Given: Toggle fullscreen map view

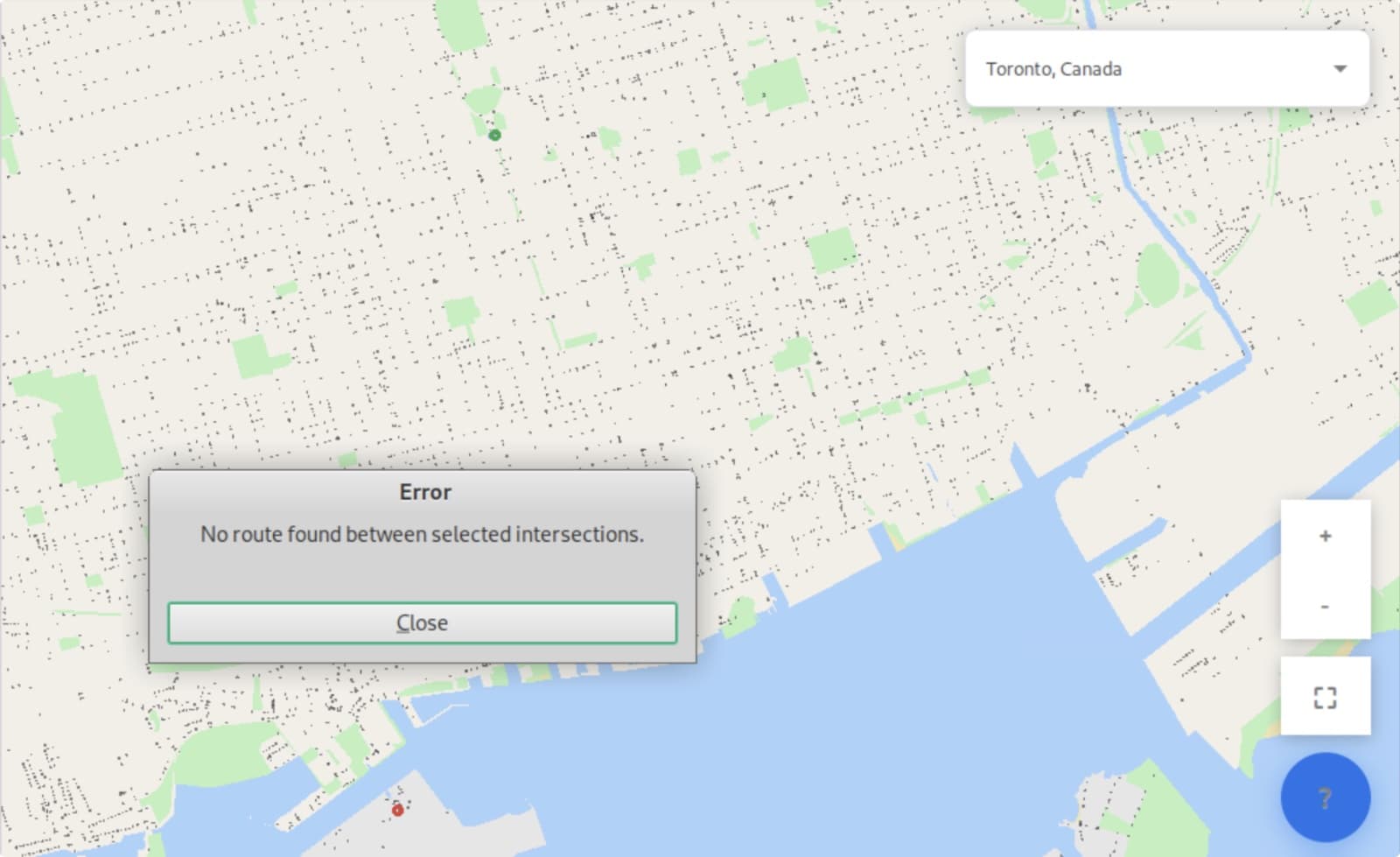Looking at the screenshot, I should pos(1325,697).
